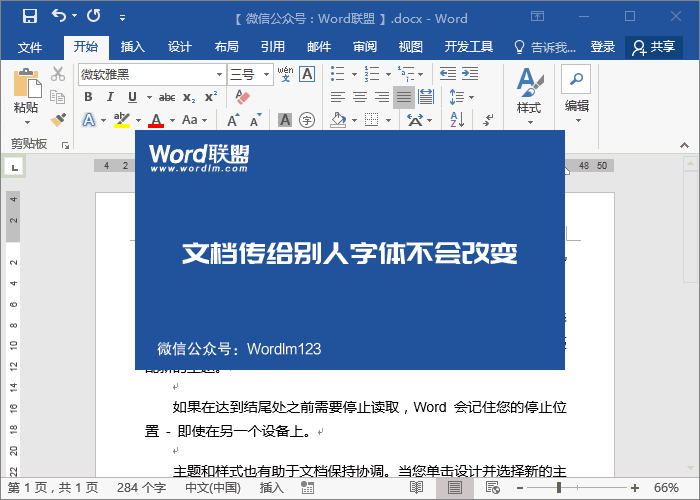Apply yellow text highlight color
700x500 pixels.
121,120
